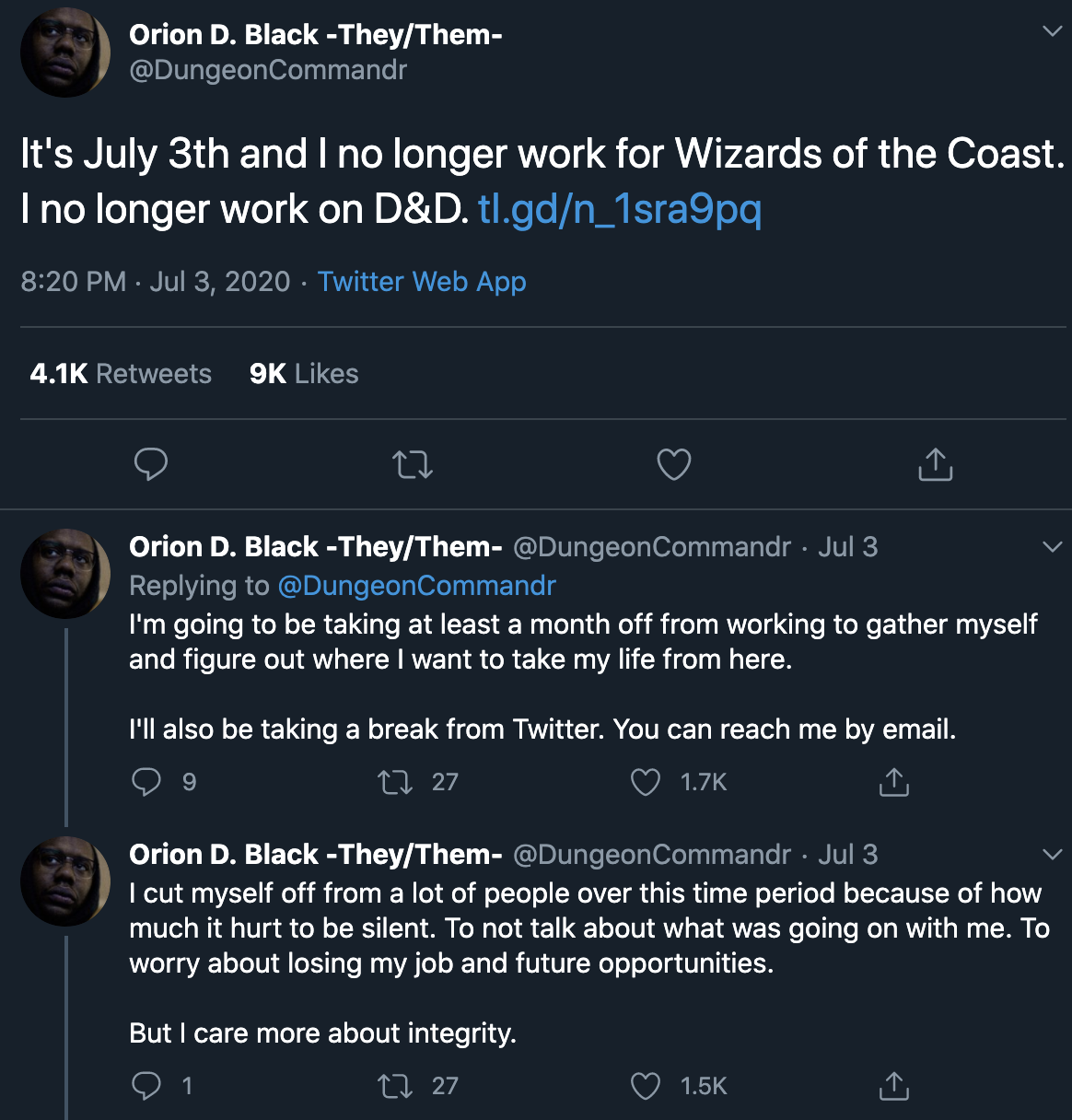Expand options chevron on 'cut myself off' reply
The width and height of the screenshot is (1072, 1120).
[x=1052, y=855]
